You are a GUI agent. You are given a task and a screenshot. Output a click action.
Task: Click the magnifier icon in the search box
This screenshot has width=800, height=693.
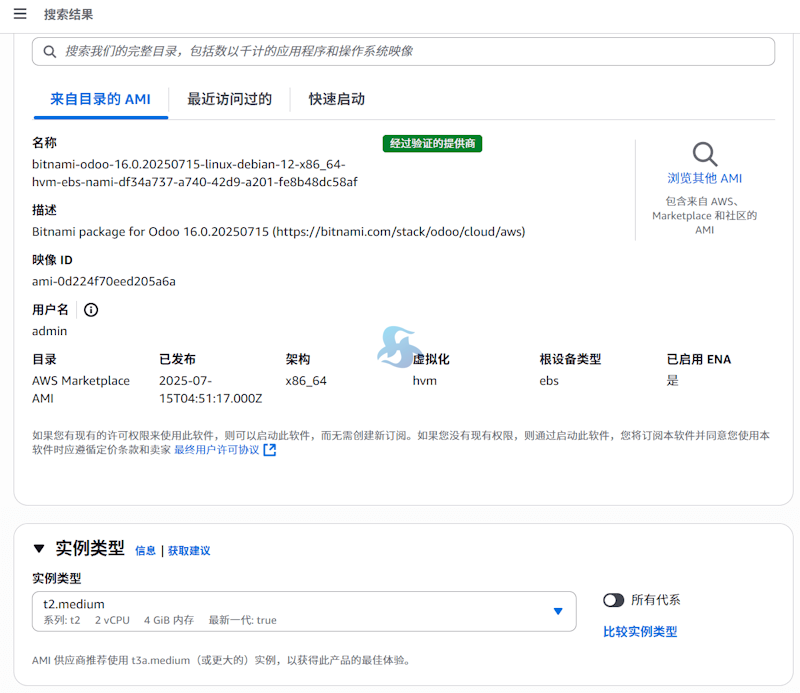tap(49, 51)
